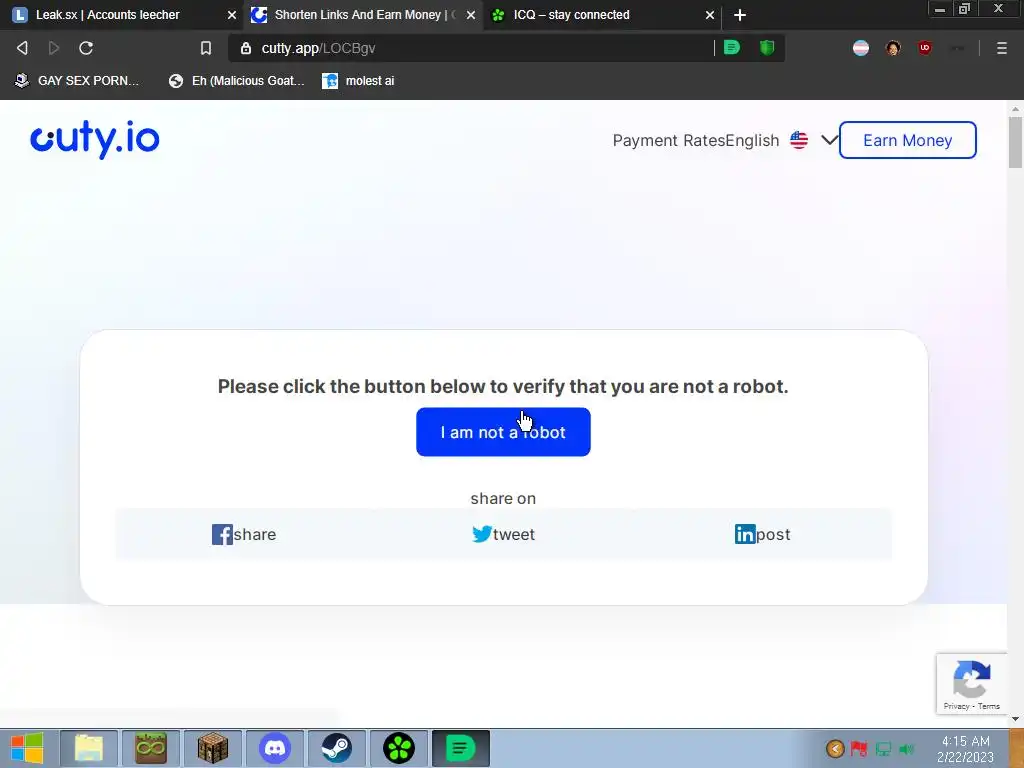Click the Earn Money button
Screen dimensions: 1024x768
click(x=907, y=140)
